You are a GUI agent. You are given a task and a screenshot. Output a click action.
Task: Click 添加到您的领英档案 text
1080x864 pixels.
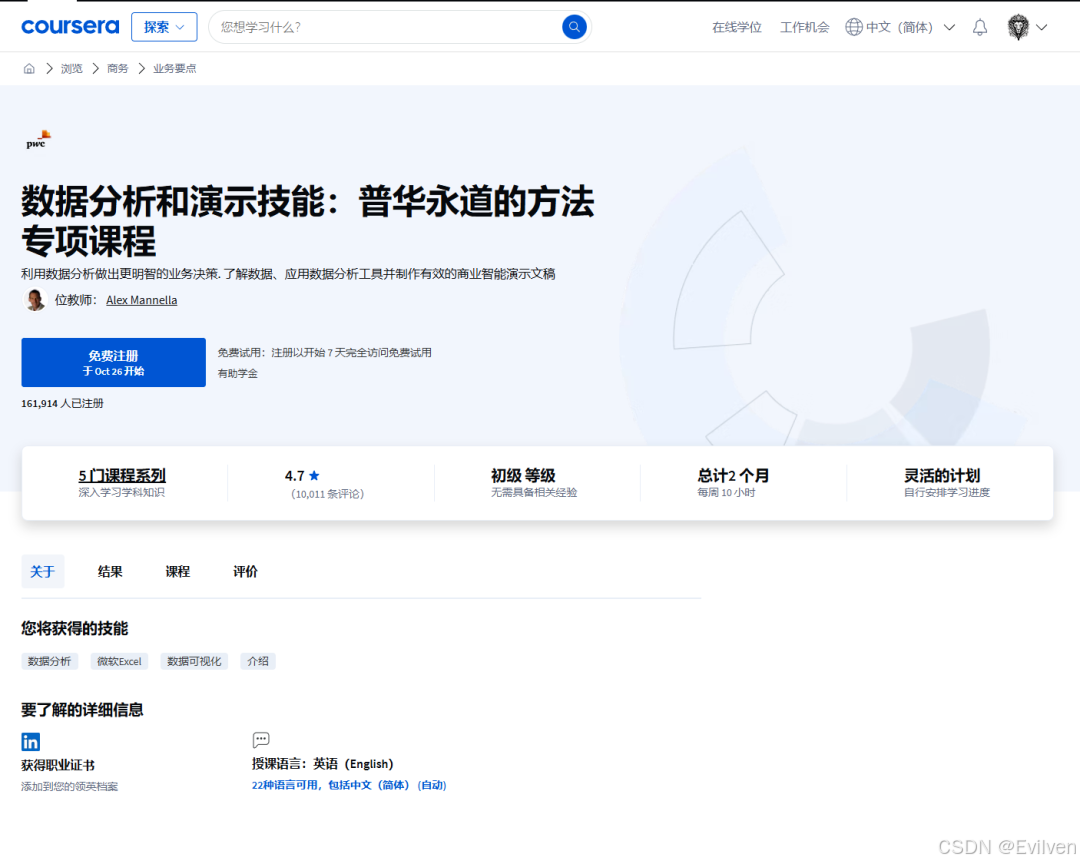point(70,786)
